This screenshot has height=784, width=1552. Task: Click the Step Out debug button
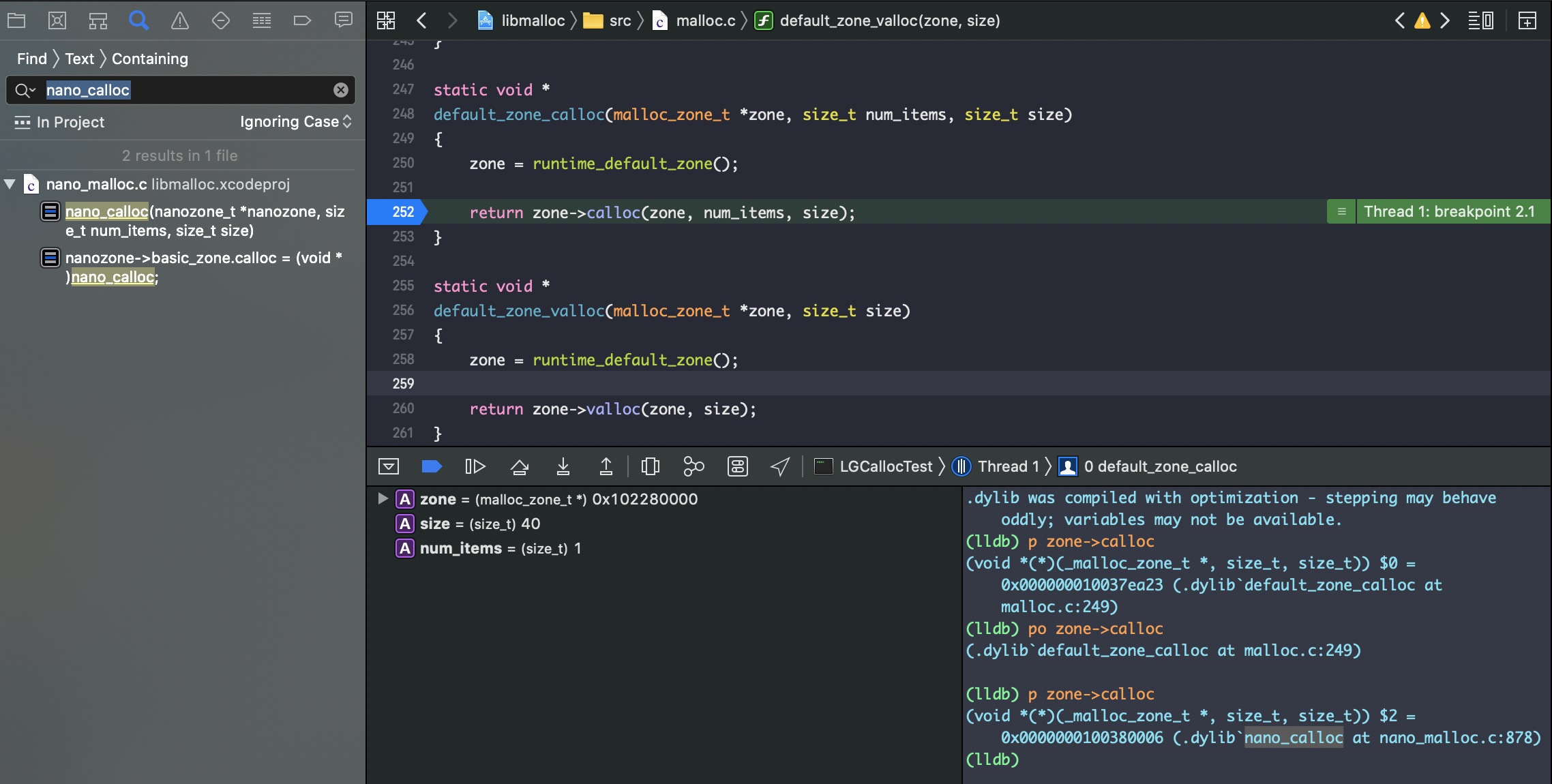[606, 466]
